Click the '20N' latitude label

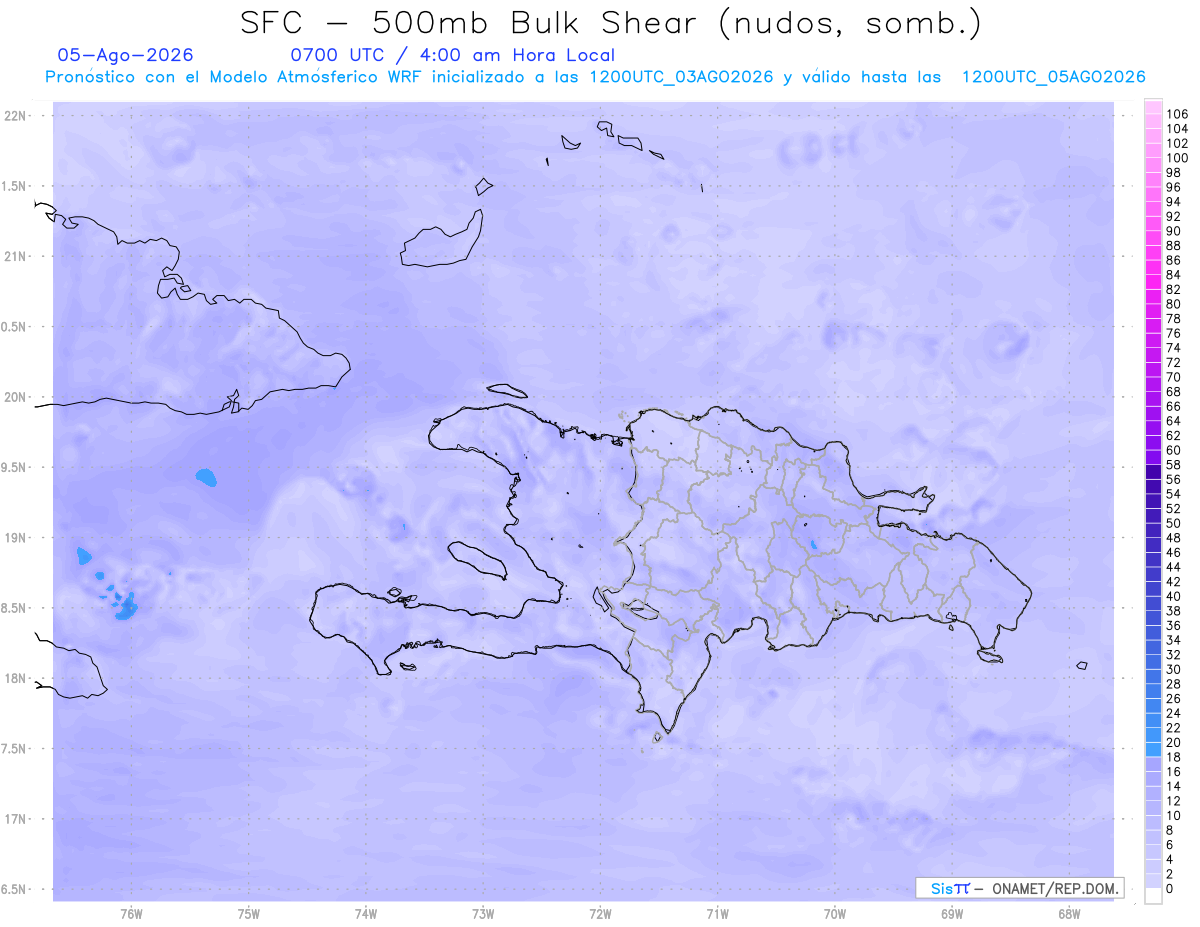coord(16,397)
